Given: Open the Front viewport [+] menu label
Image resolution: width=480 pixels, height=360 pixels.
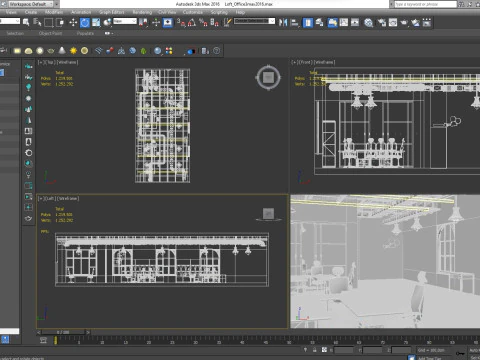Looking at the screenshot, I should [x=294, y=62].
